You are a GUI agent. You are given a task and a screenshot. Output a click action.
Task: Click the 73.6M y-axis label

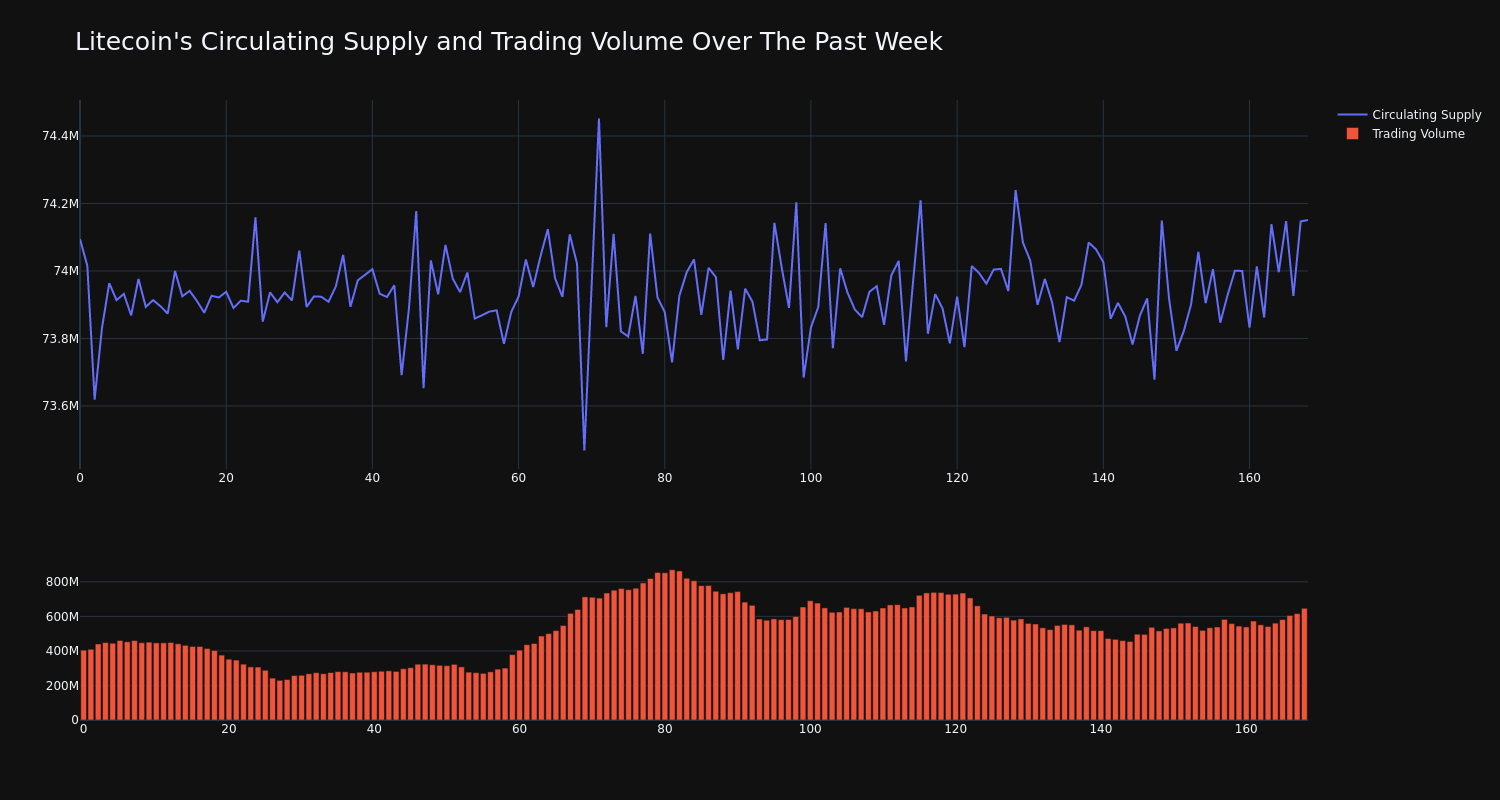(60, 406)
